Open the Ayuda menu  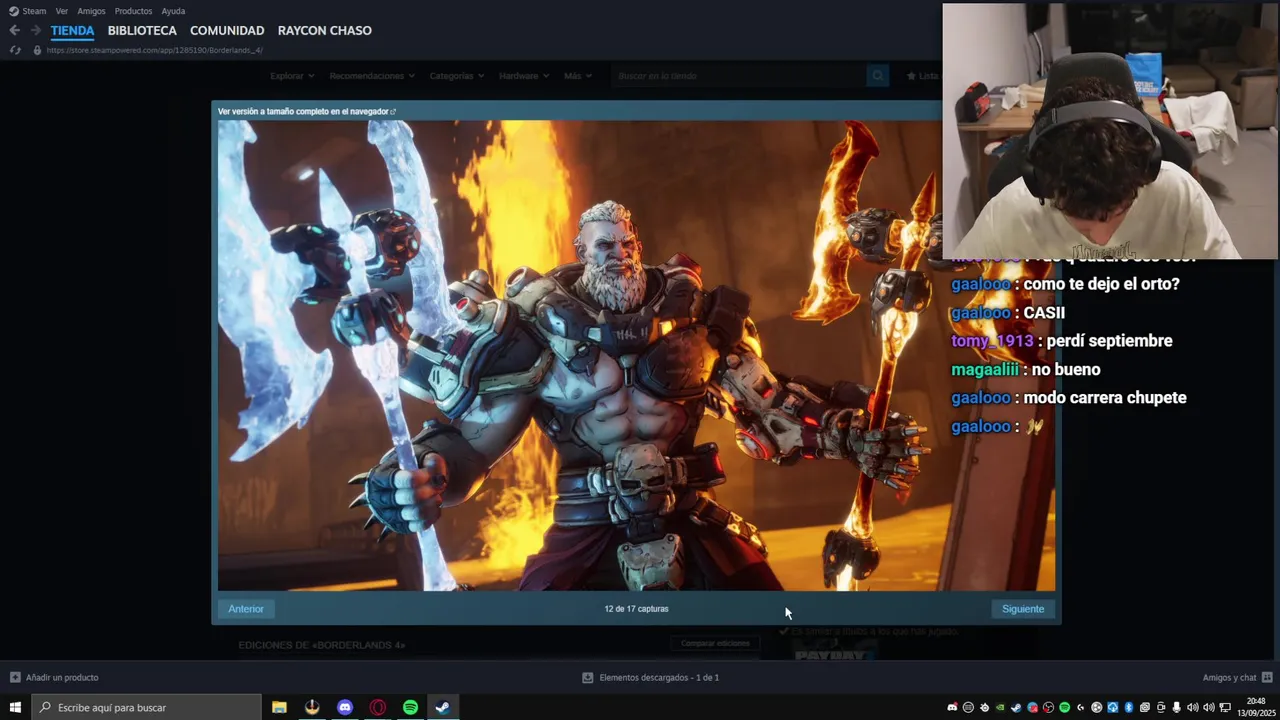point(173,11)
